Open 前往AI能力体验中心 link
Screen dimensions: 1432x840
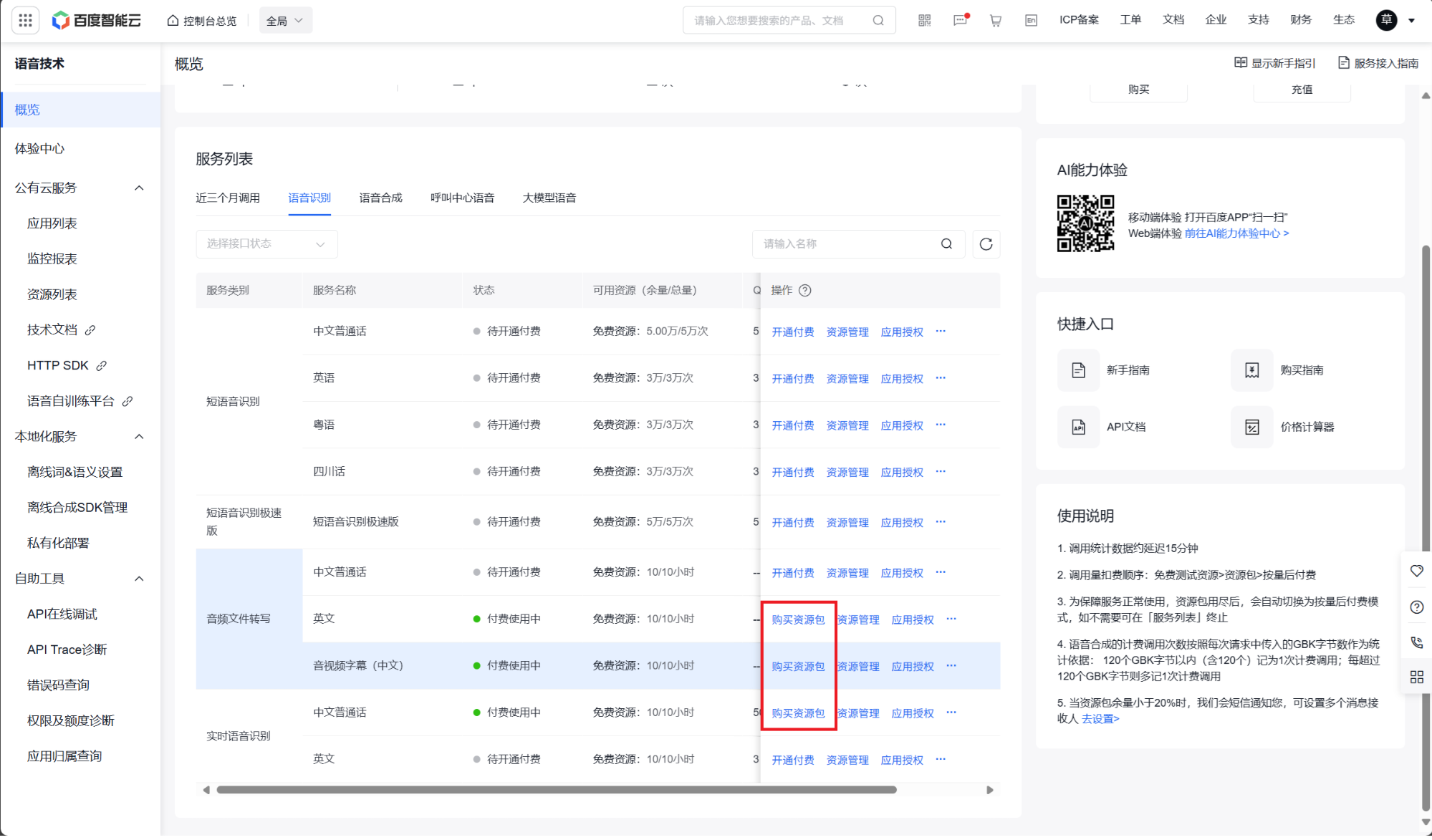point(1236,234)
